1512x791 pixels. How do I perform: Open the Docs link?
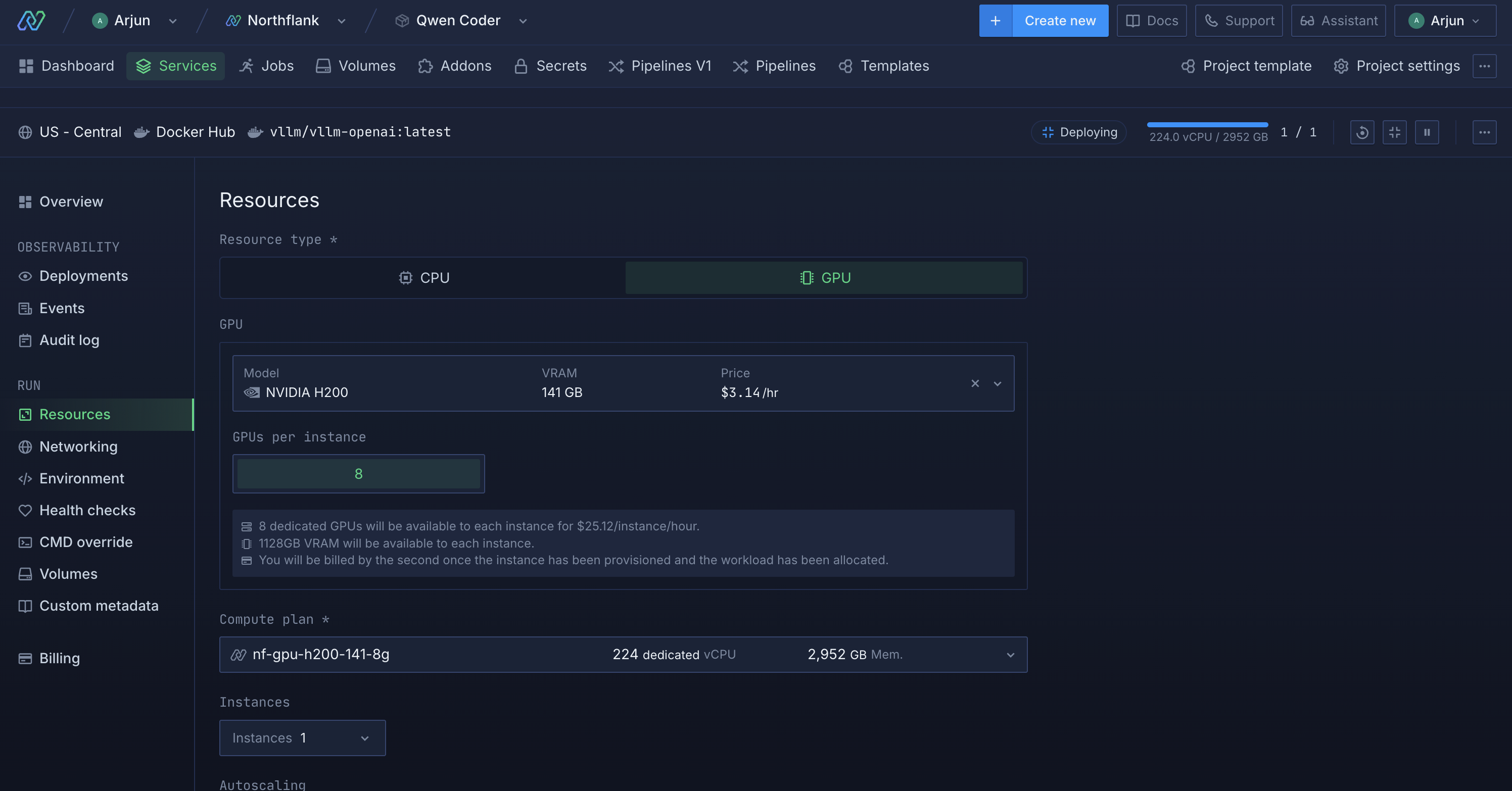(1152, 21)
